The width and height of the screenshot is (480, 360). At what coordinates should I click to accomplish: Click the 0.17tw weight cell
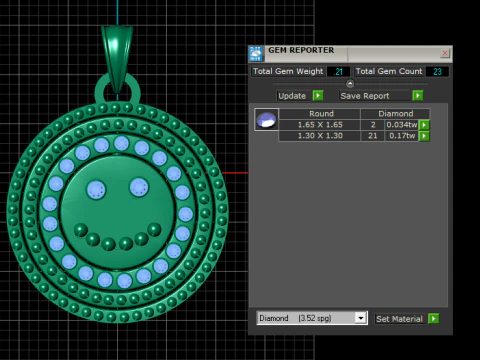coord(402,136)
